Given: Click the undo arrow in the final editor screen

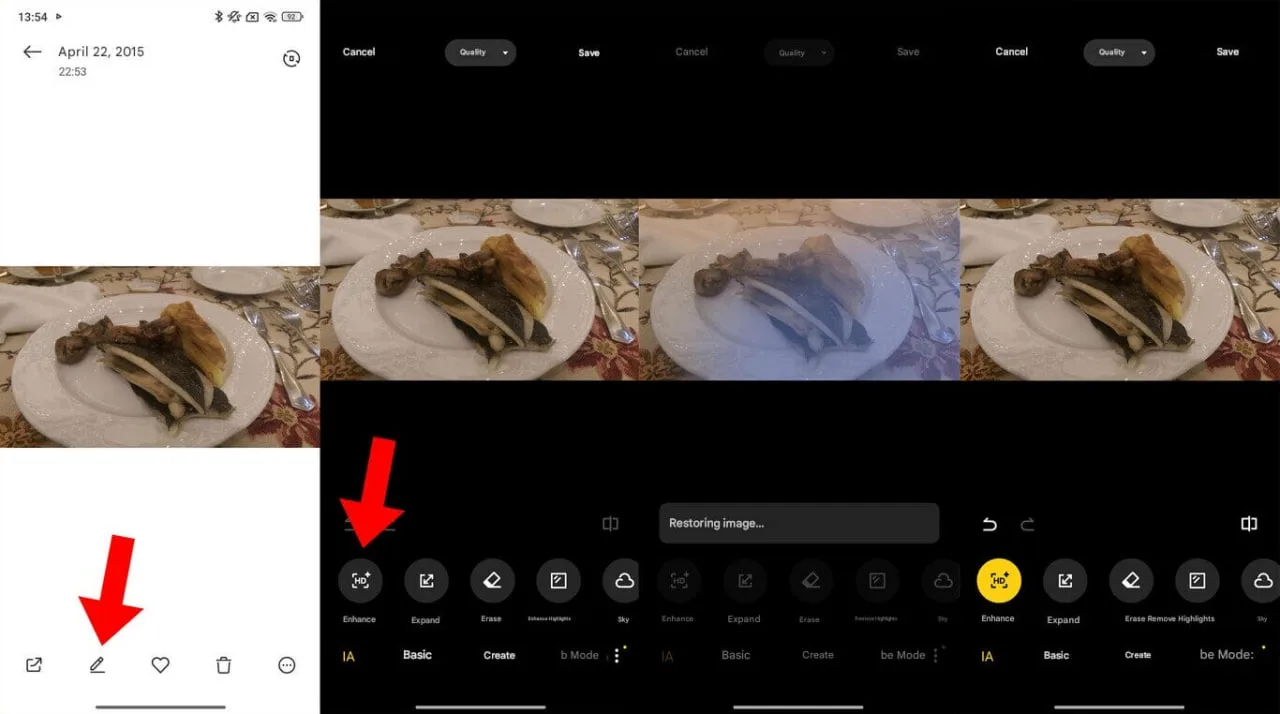Looking at the screenshot, I should (990, 524).
